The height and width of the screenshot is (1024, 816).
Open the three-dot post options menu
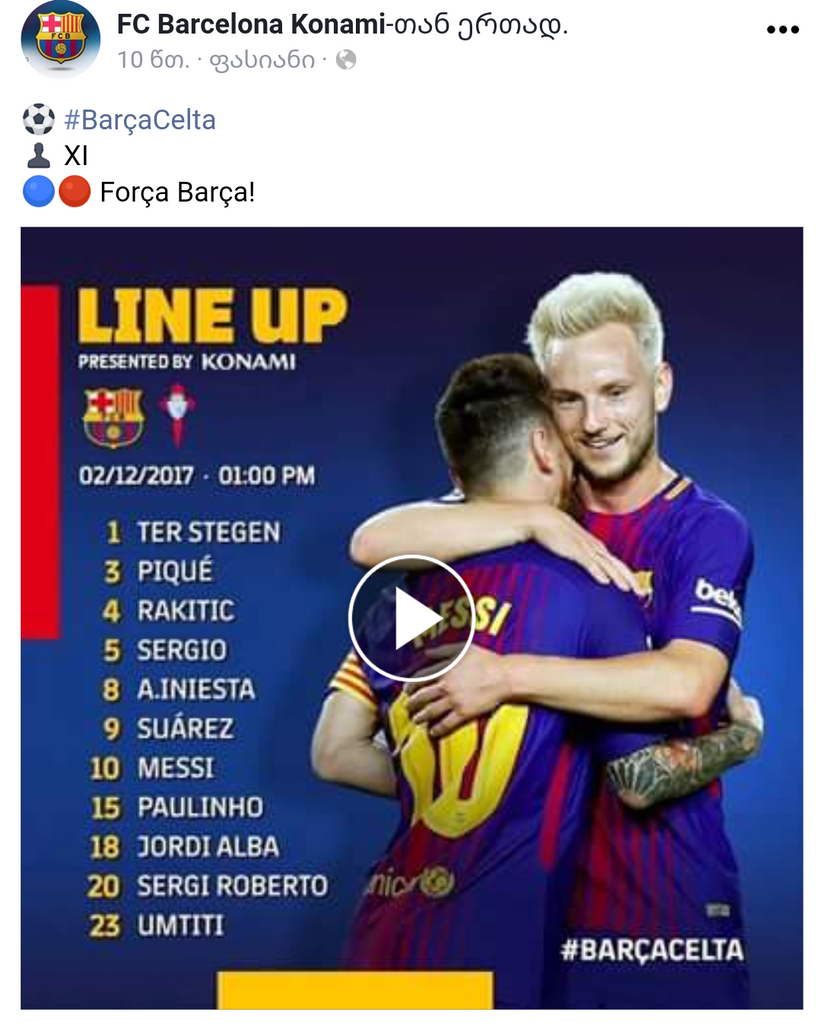(x=783, y=29)
